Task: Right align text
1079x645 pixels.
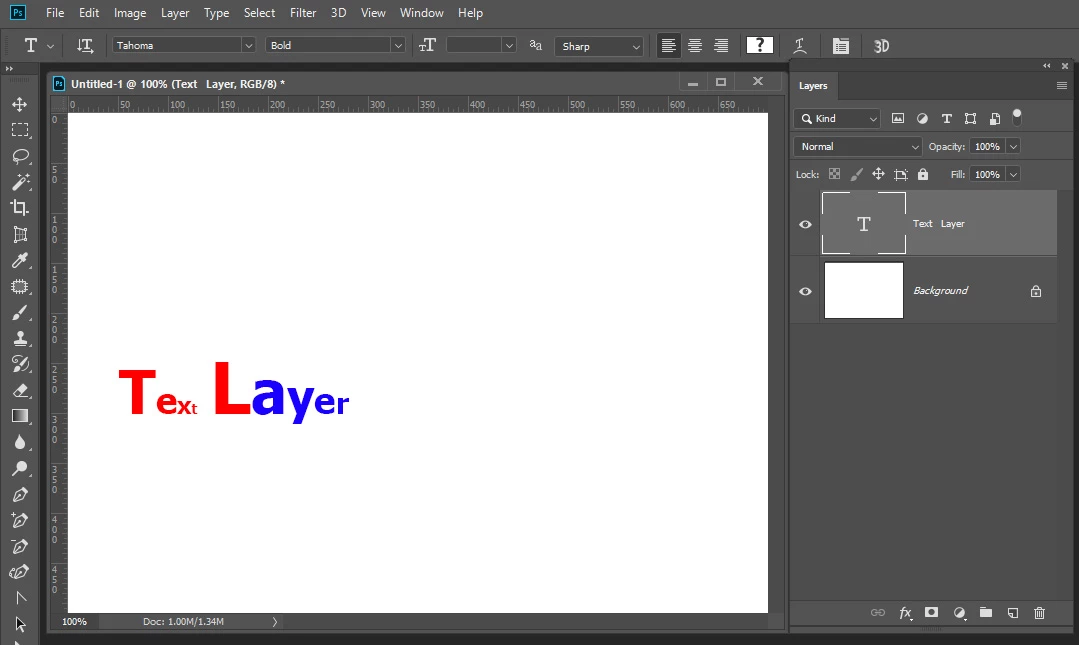Action: (x=721, y=45)
